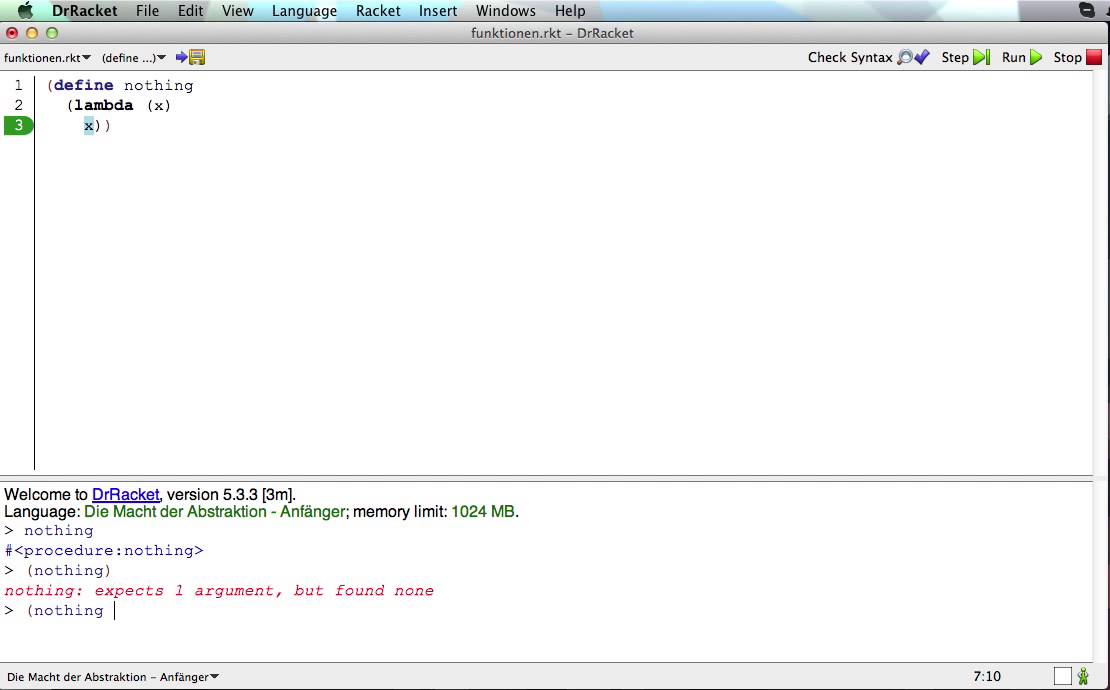Click the running figure icon in status bar
The height and width of the screenshot is (690, 1110).
pyautogui.click(x=1083, y=677)
